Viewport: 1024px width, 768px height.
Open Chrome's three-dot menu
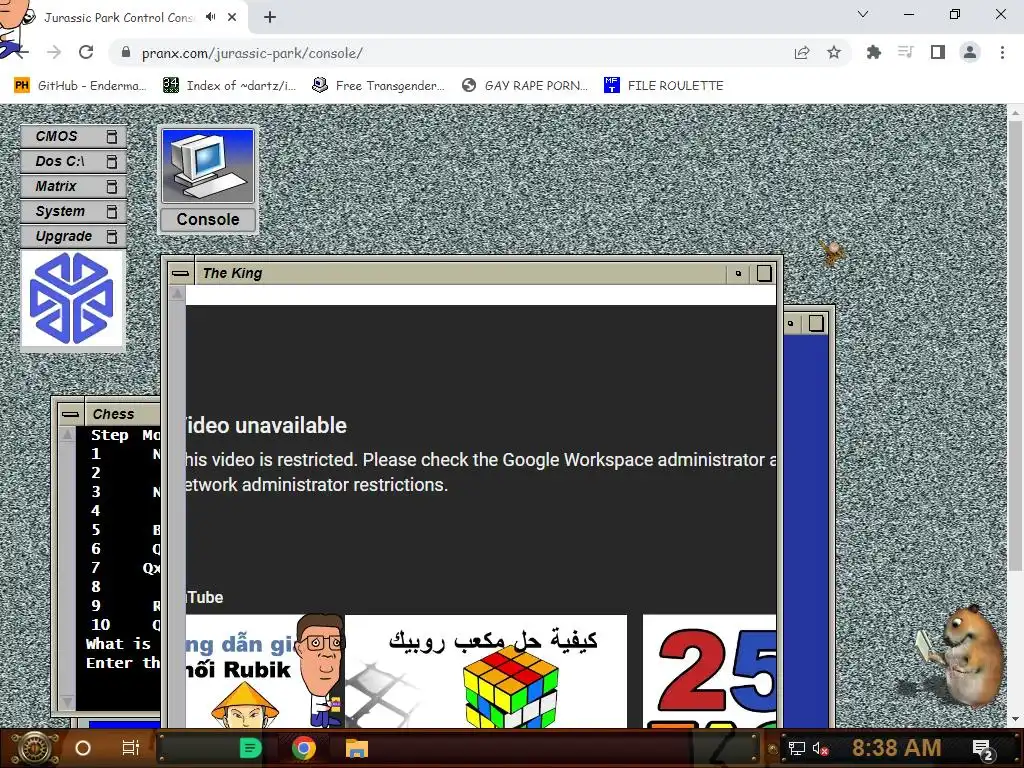click(x=1002, y=53)
